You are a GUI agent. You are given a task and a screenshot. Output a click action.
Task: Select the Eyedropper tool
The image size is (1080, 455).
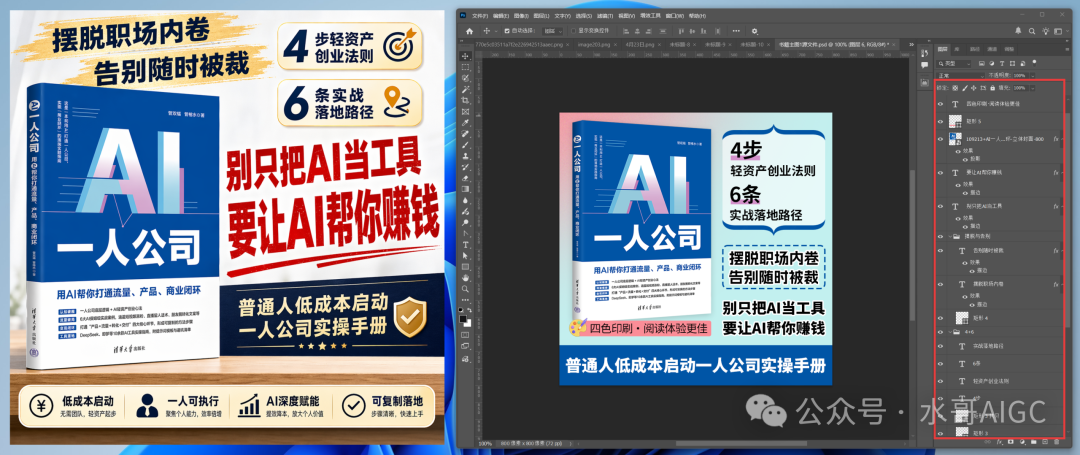click(x=465, y=123)
